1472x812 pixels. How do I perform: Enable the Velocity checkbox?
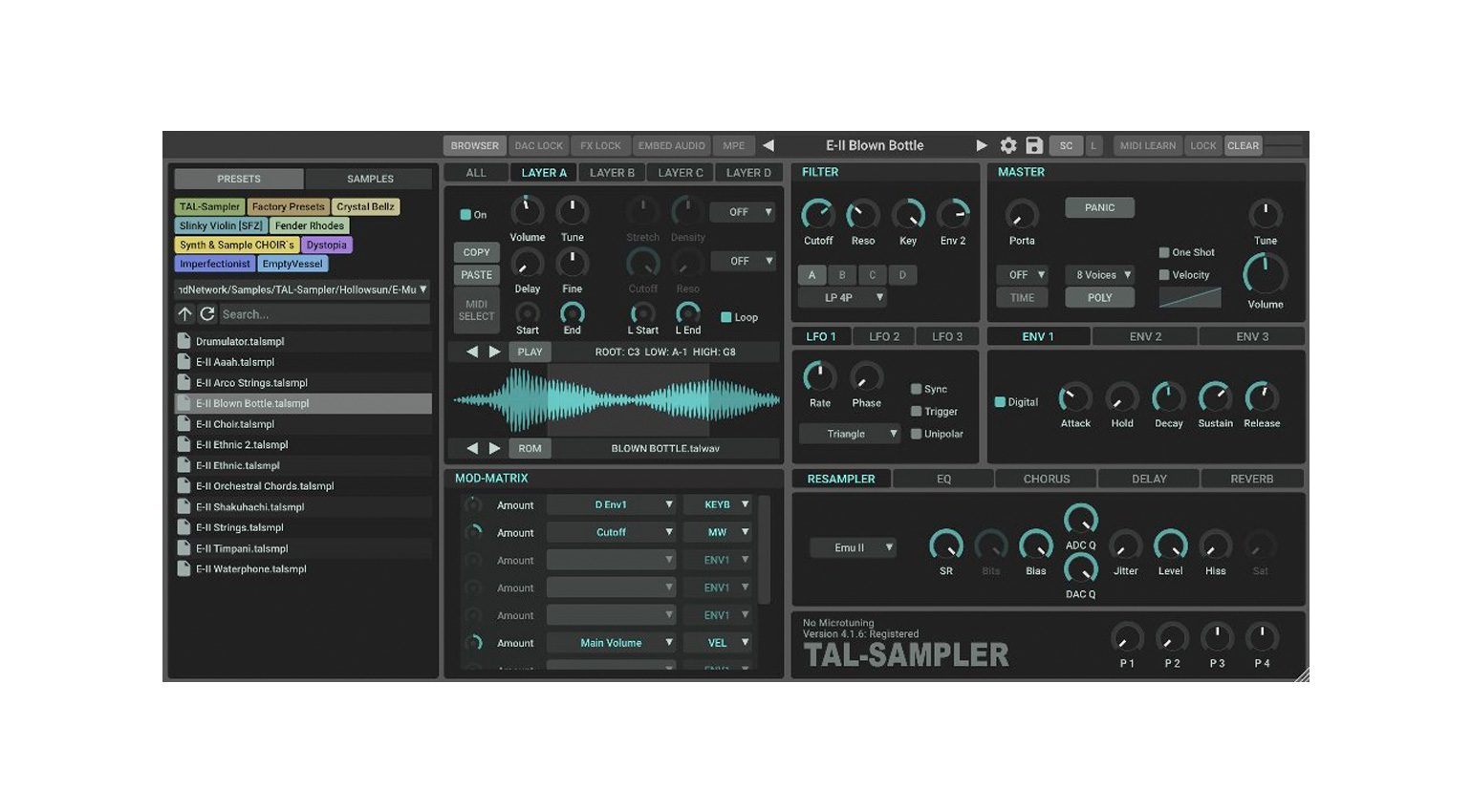1164,275
